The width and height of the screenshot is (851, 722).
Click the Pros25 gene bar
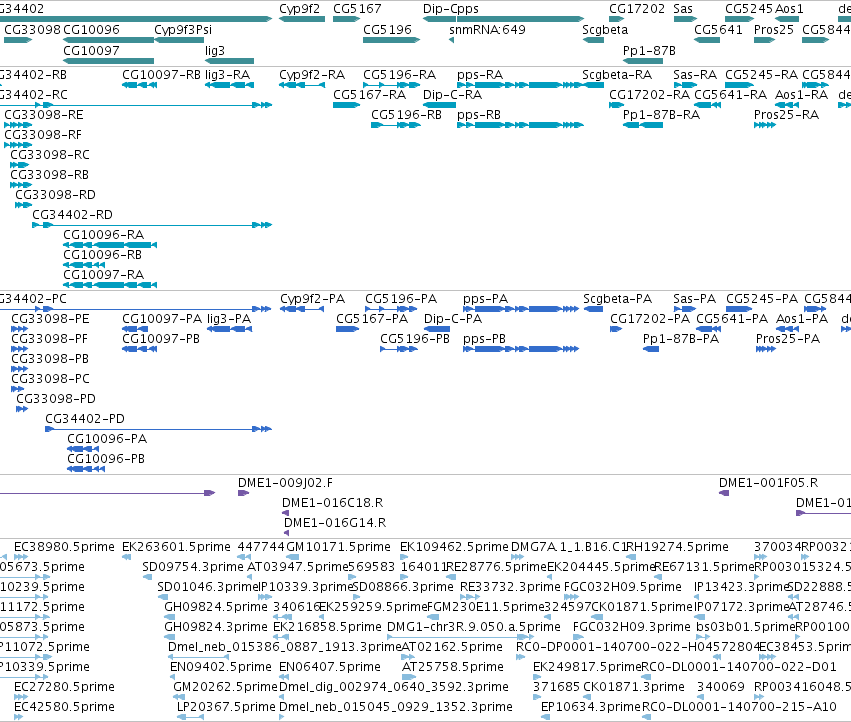pos(764,40)
